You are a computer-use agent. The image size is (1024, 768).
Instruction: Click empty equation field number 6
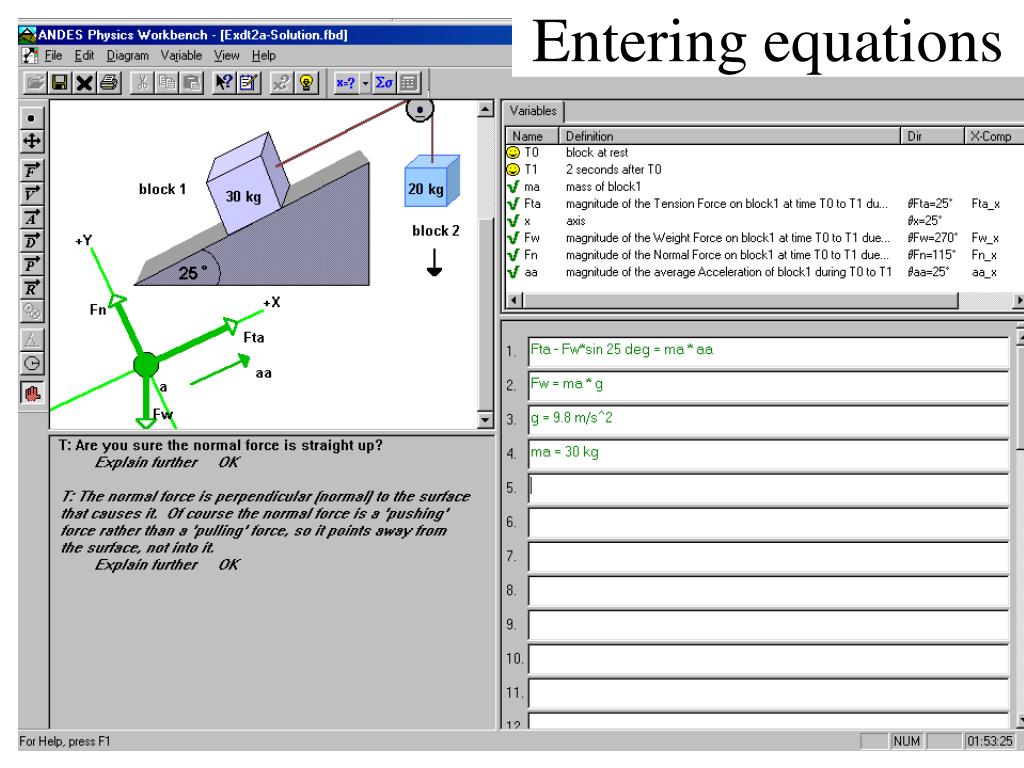tap(769, 521)
